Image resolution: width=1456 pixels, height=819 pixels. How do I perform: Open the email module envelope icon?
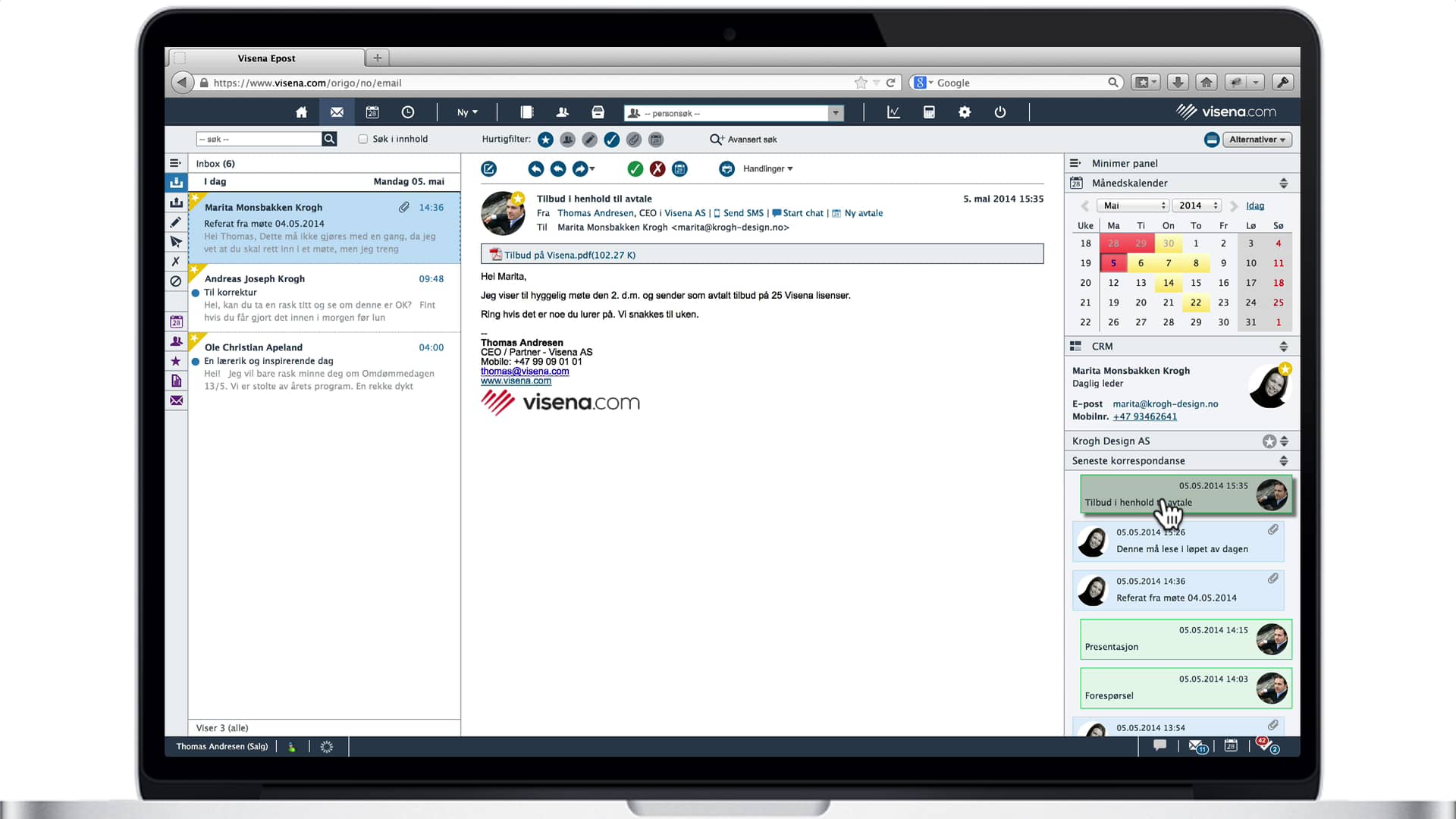click(337, 112)
